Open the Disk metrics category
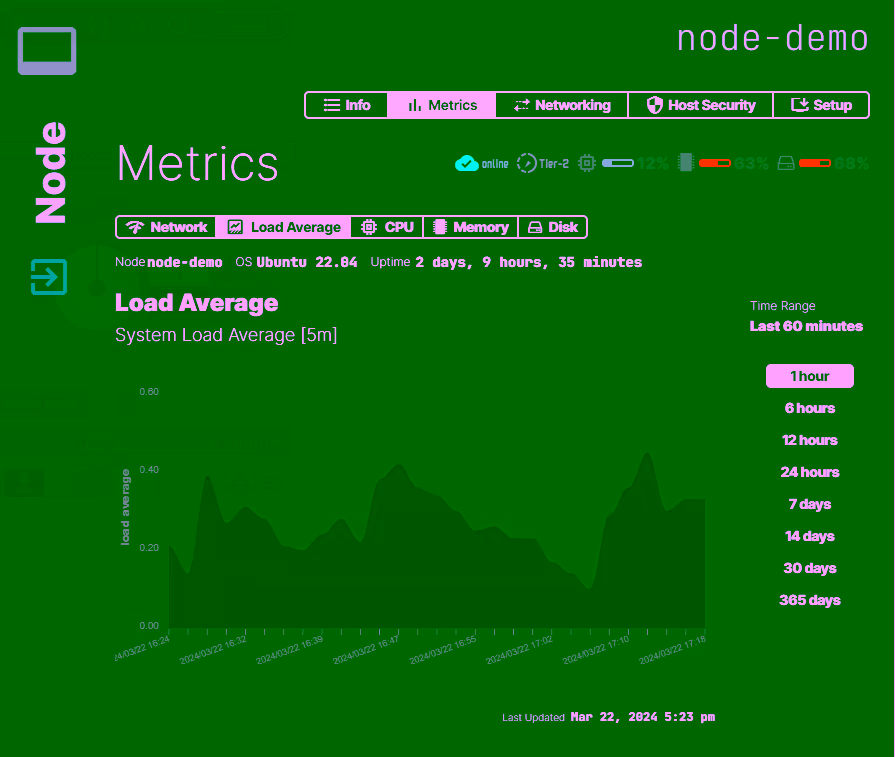 552,227
